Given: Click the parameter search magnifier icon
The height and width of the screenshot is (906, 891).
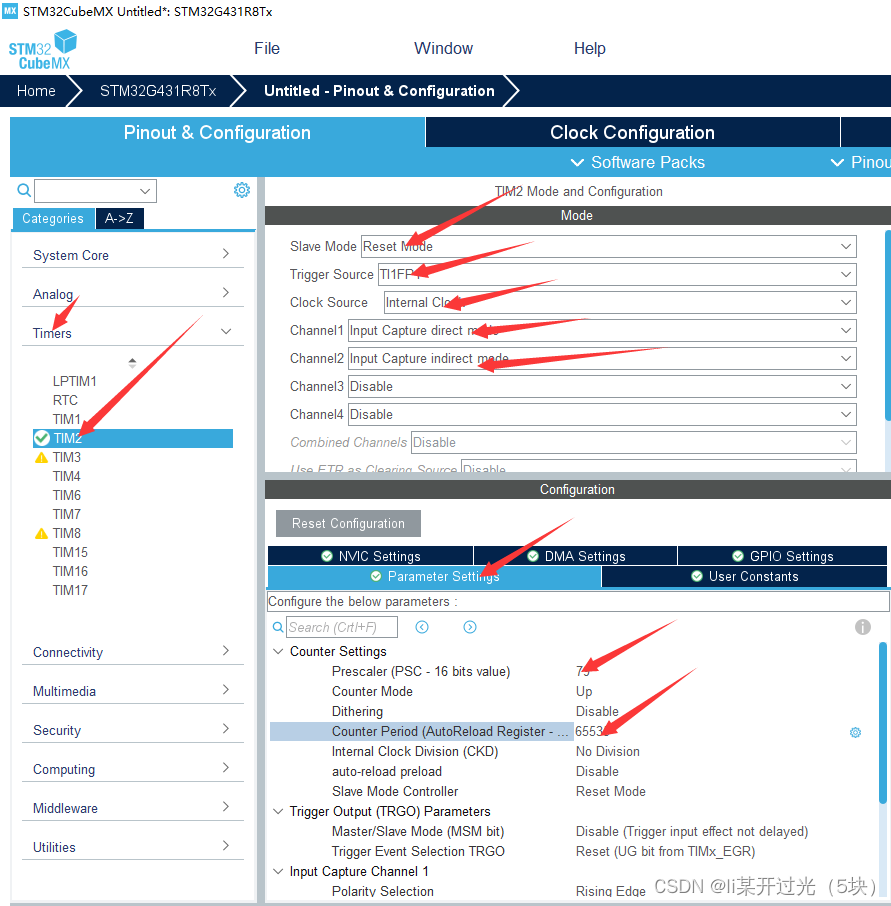Looking at the screenshot, I should point(278,627).
